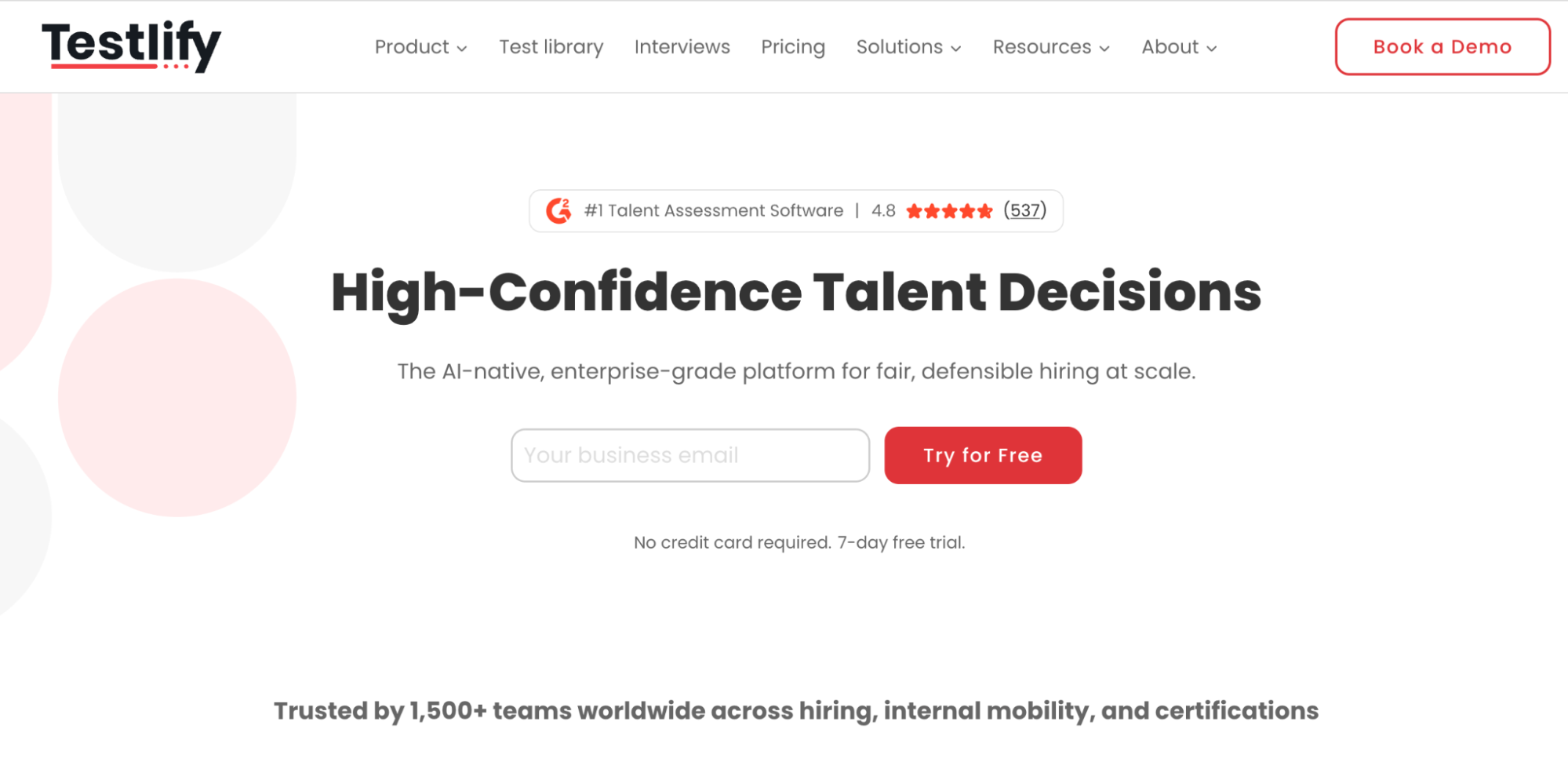The height and width of the screenshot is (784, 1568).
Task: Open the 537 reviews link
Action: coord(1025,210)
